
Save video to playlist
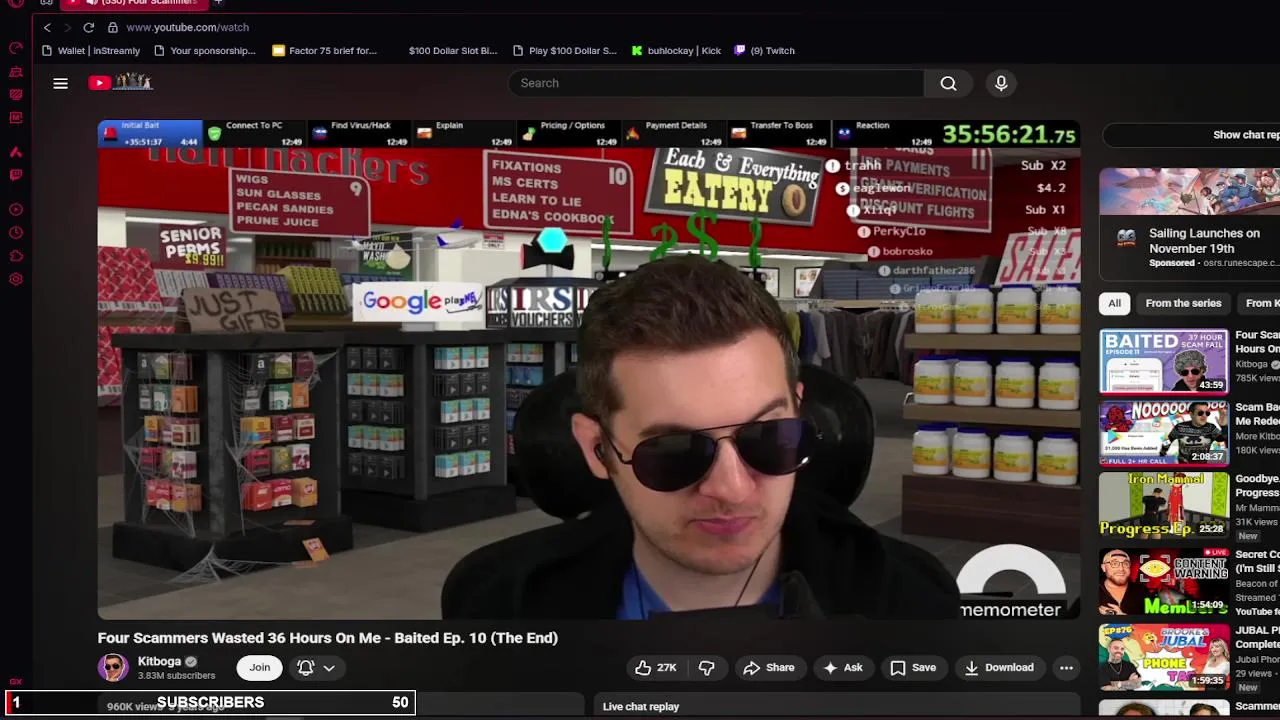[x=913, y=667]
